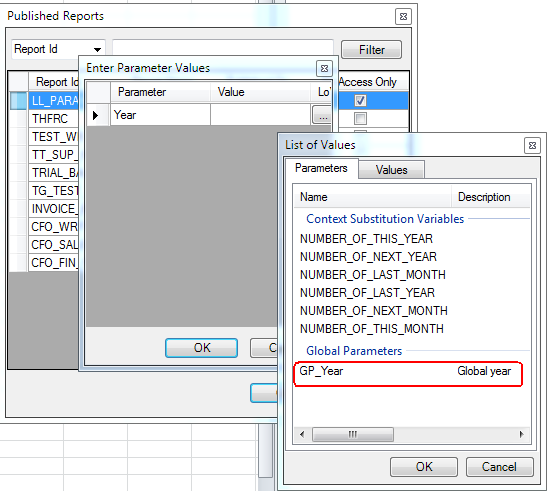Click Cancel in List of Values dialog
The image size is (556, 491).
click(x=499, y=467)
